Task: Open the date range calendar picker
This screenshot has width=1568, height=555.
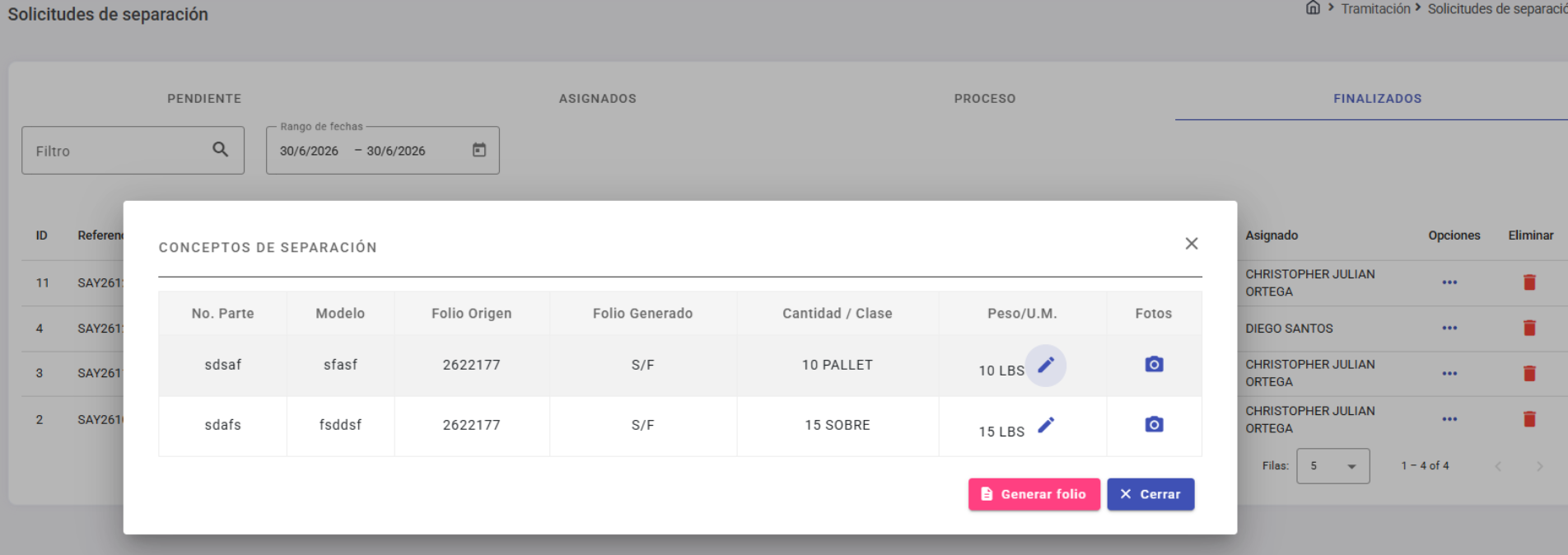Action: point(479,150)
